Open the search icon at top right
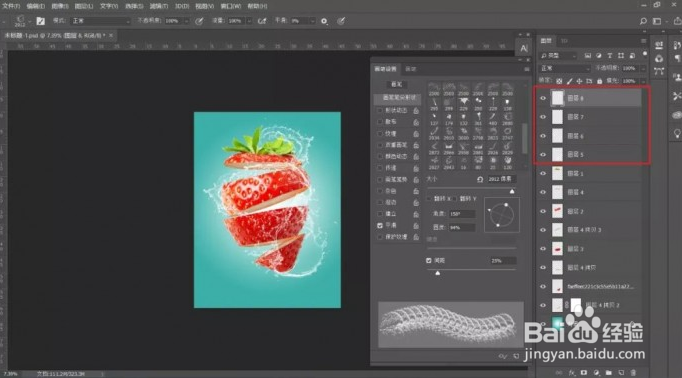Viewport: 682px width, 378px height. tap(643, 21)
